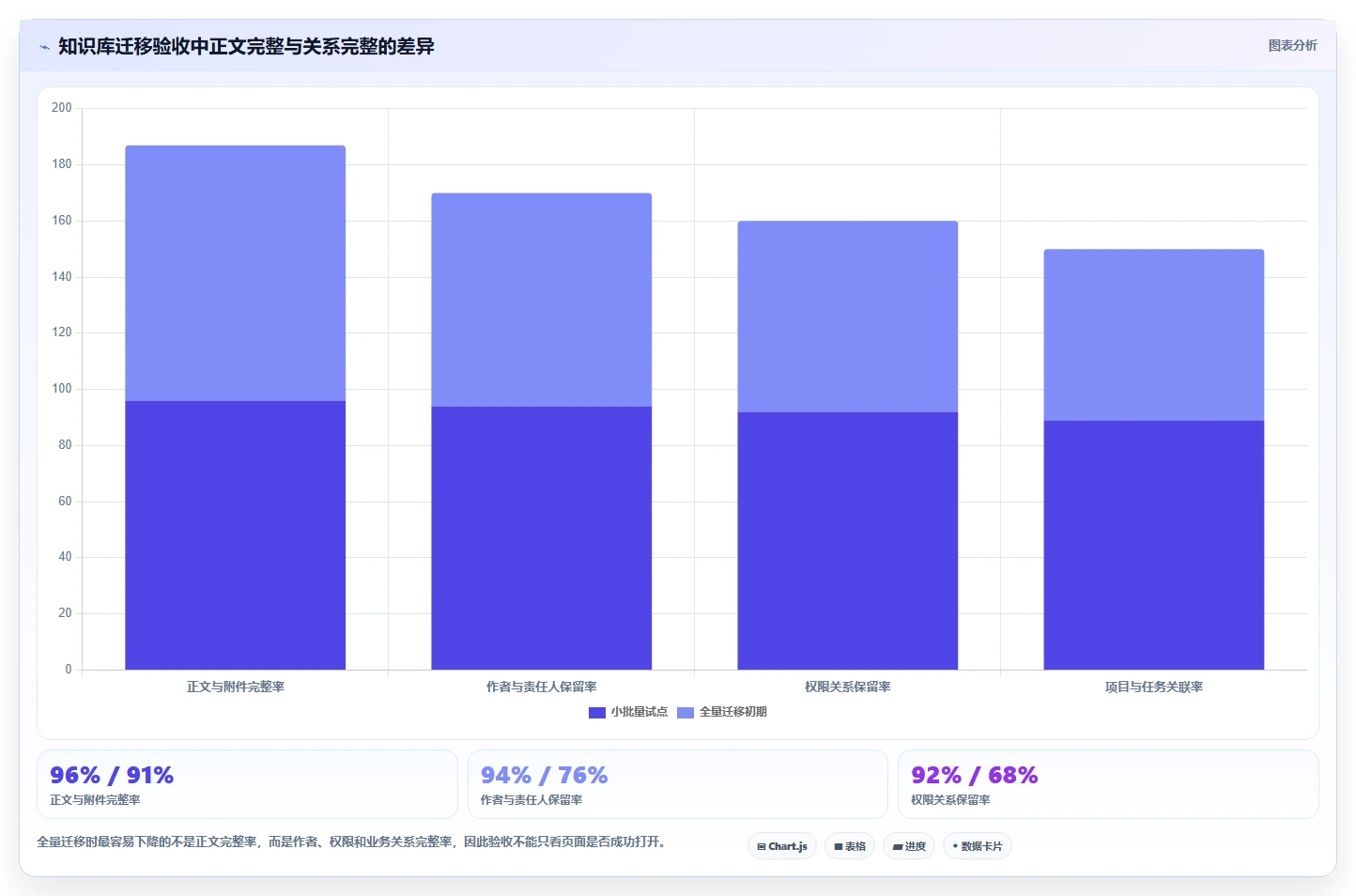Select the Chart.js tag chip
The width and height of the screenshot is (1356, 896).
782,846
